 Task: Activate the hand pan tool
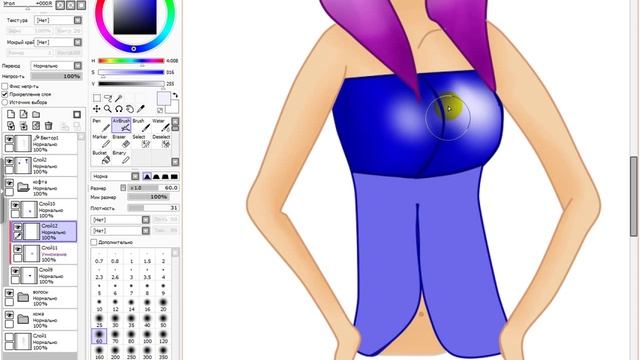(130, 109)
